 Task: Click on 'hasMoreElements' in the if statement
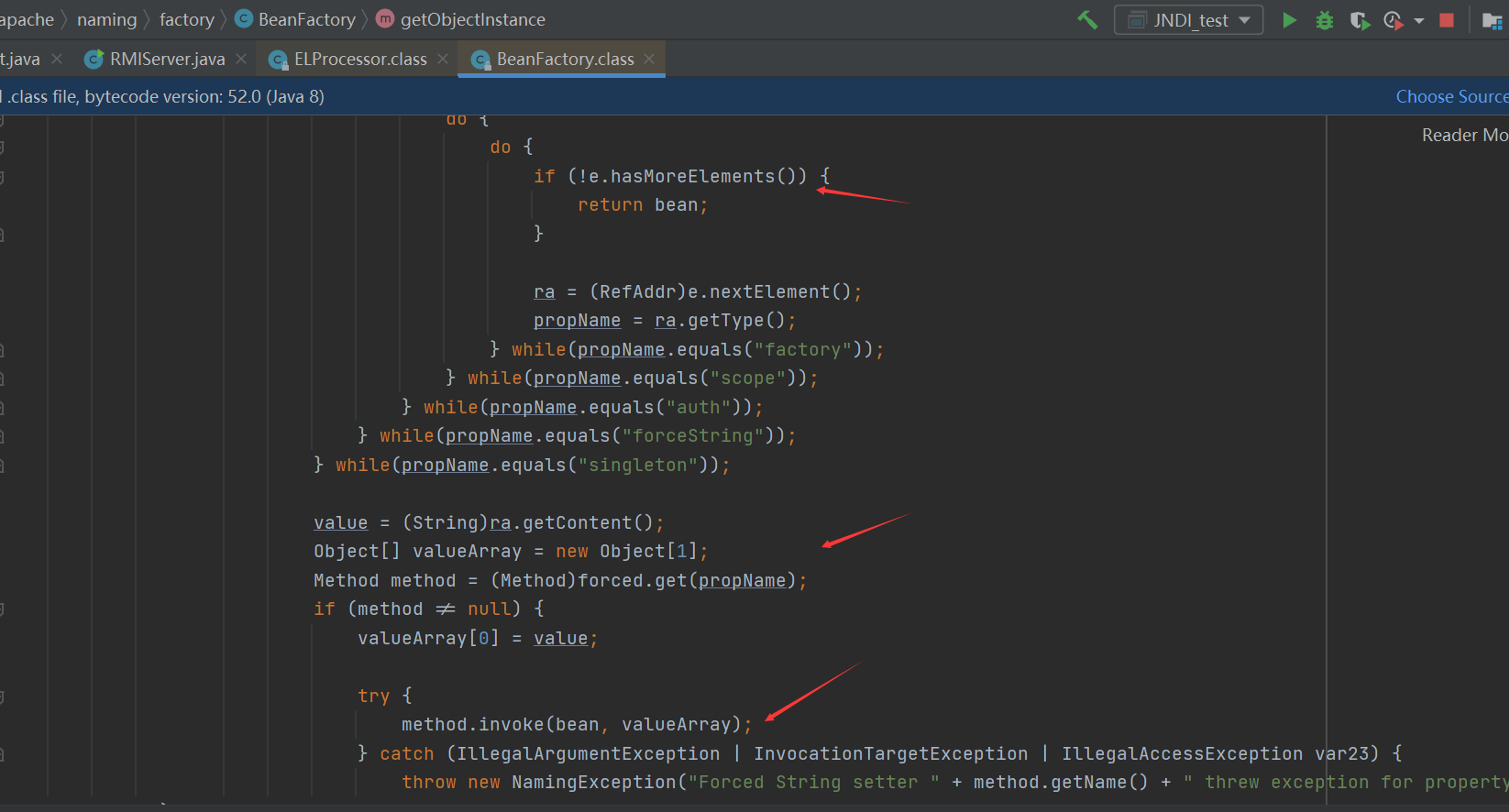tap(692, 176)
